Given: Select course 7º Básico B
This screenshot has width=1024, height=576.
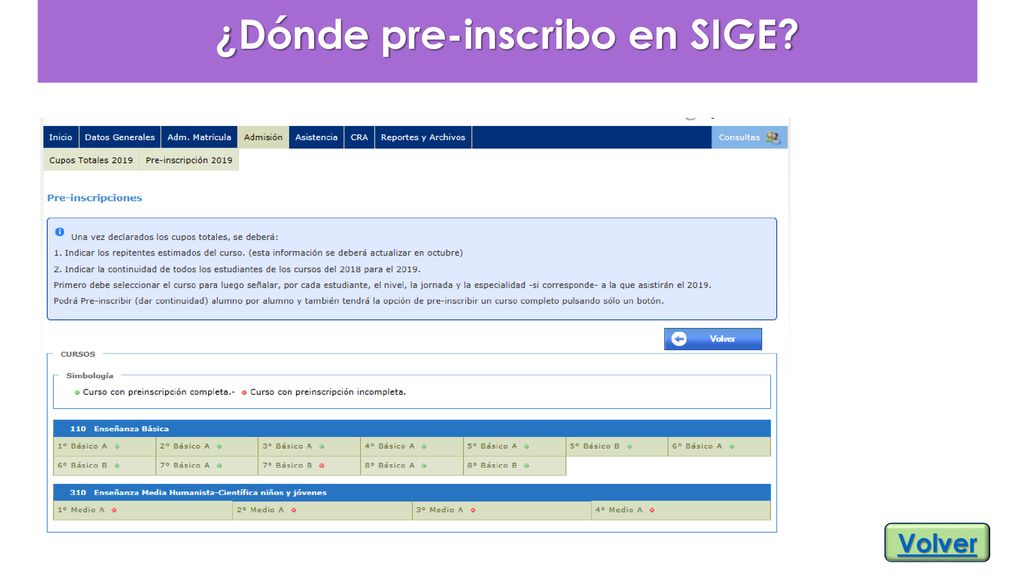Looking at the screenshot, I should tap(310, 466).
